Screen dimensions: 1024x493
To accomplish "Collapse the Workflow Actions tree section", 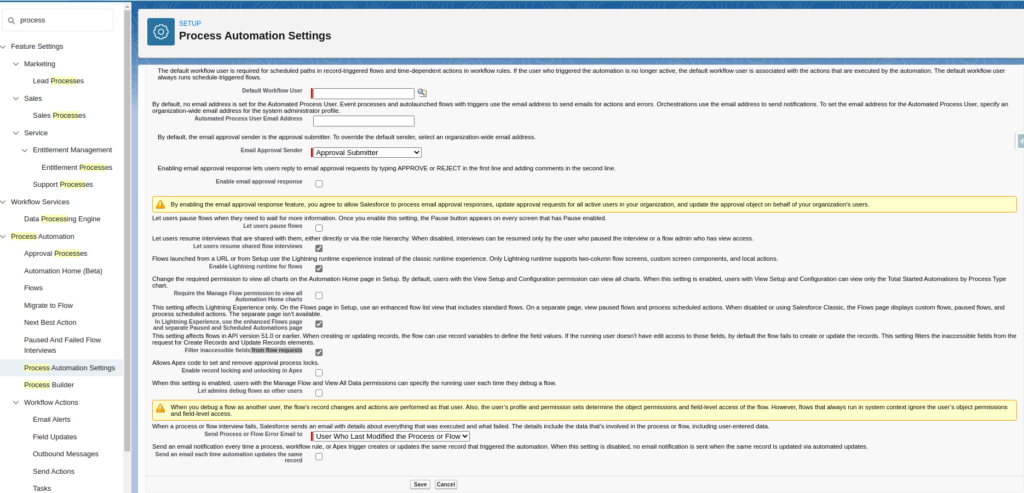I will pyautogui.click(x=14, y=402).
